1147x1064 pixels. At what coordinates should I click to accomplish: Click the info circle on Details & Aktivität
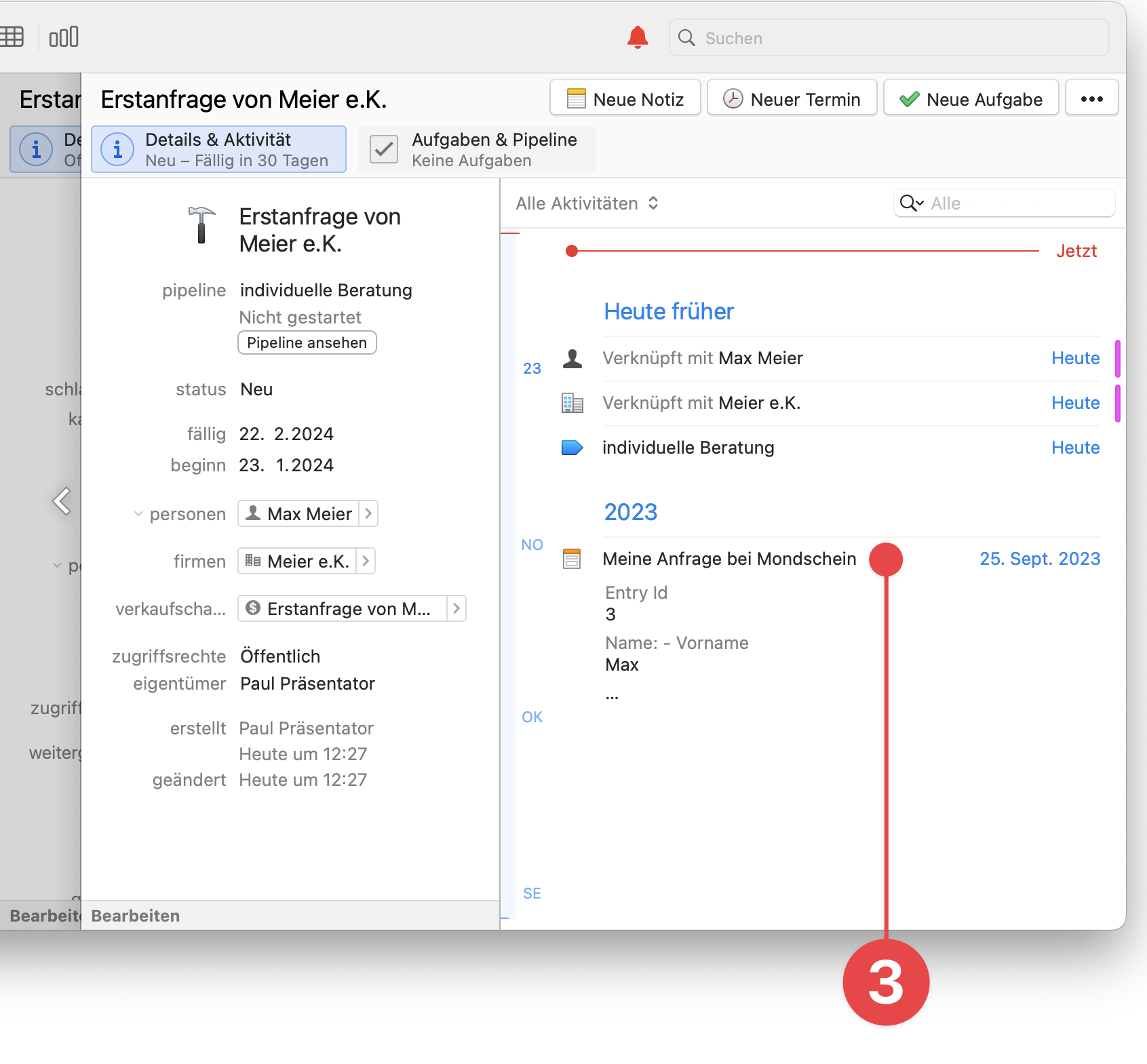(117, 149)
